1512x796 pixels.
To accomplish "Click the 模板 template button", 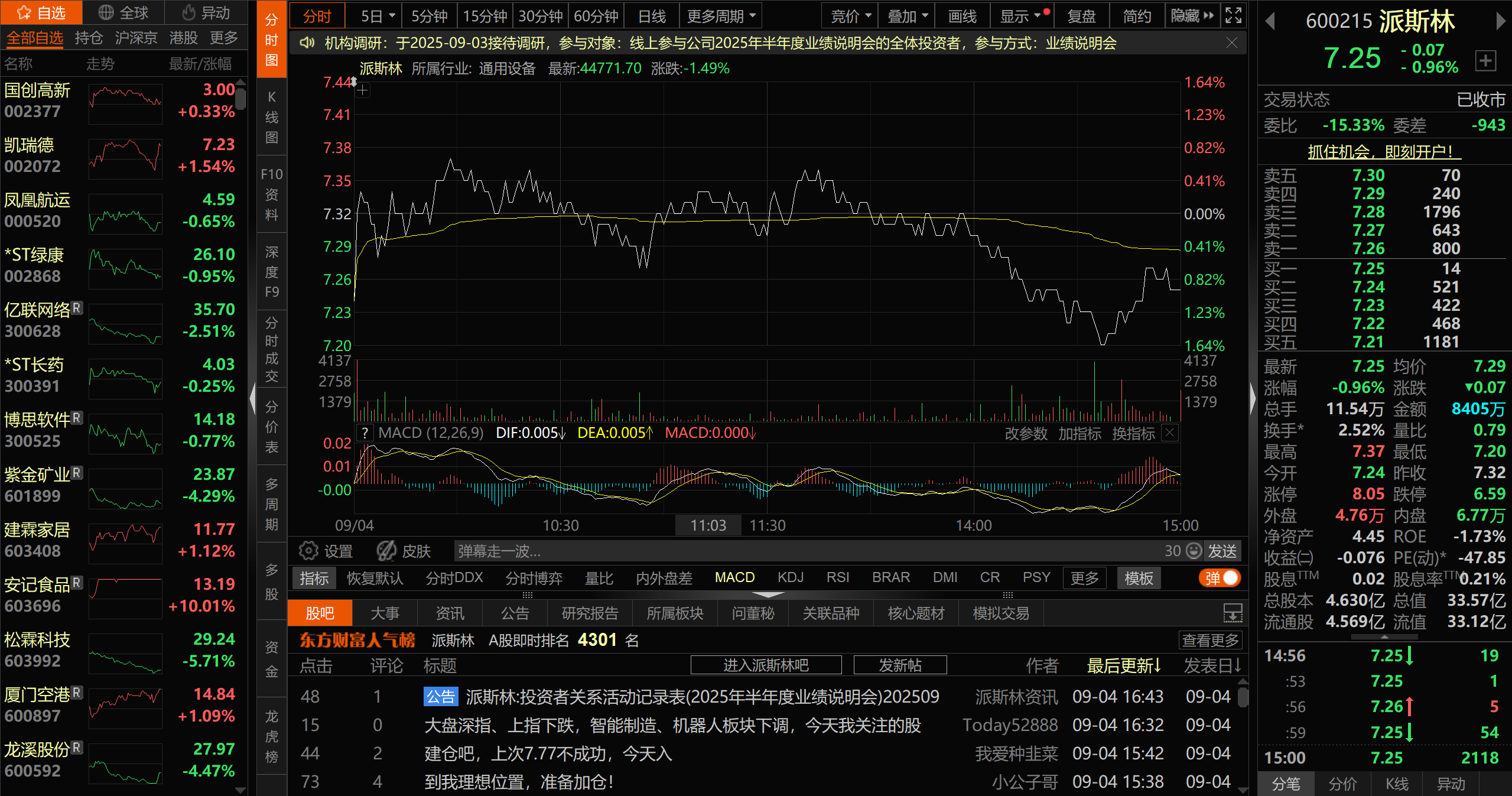I will [1139, 577].
